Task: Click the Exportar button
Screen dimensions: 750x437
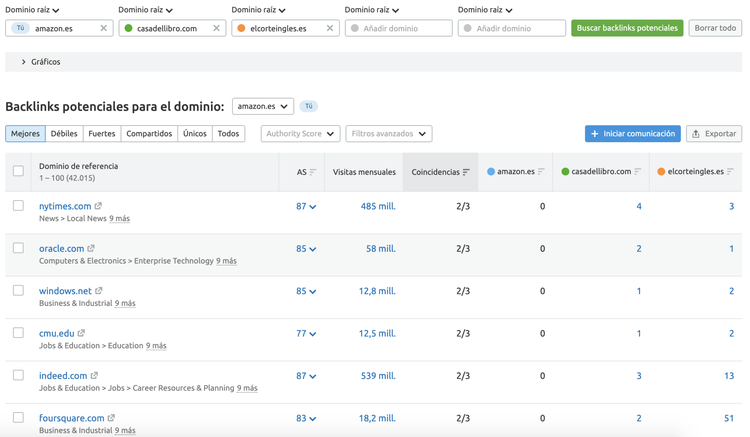Action: coord(714,134)
